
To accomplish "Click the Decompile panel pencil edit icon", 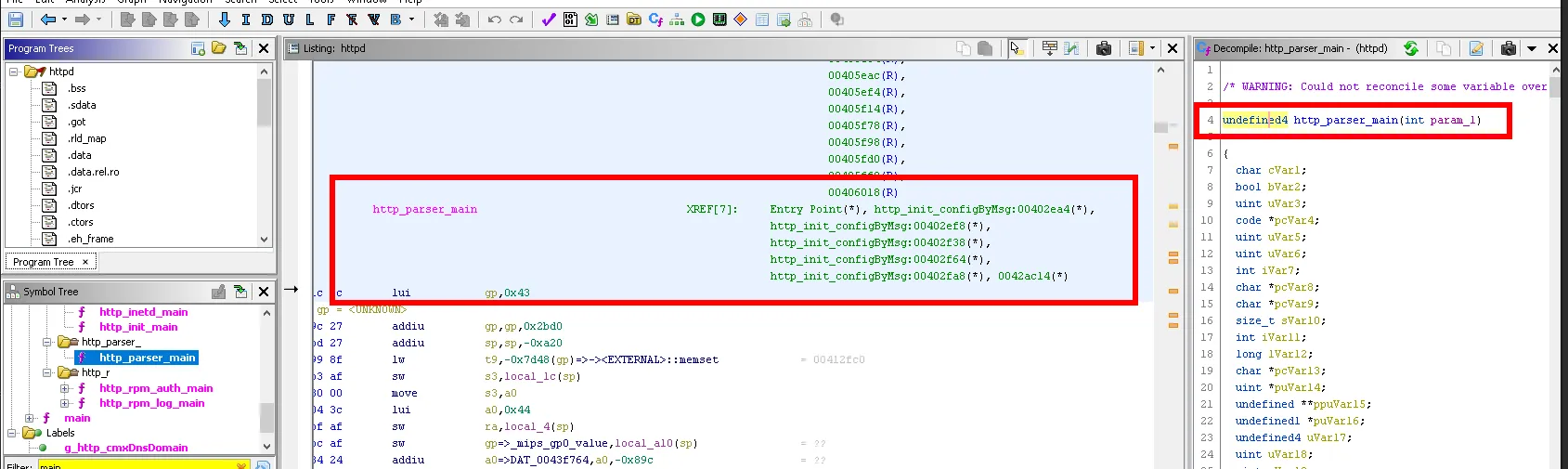I will (x=1476, y=48).
